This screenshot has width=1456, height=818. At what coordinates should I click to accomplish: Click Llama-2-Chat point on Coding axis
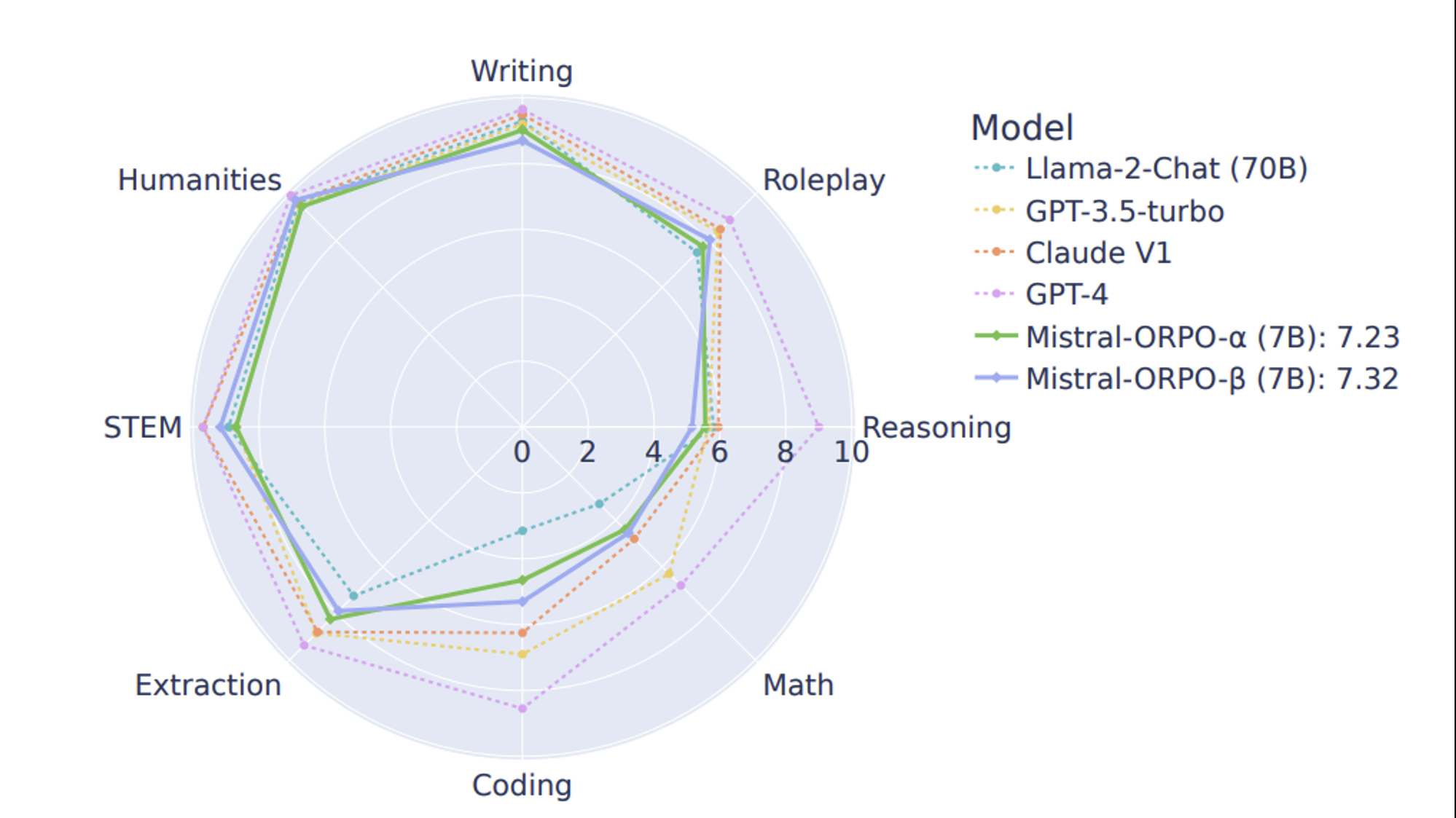coord(522,531)
